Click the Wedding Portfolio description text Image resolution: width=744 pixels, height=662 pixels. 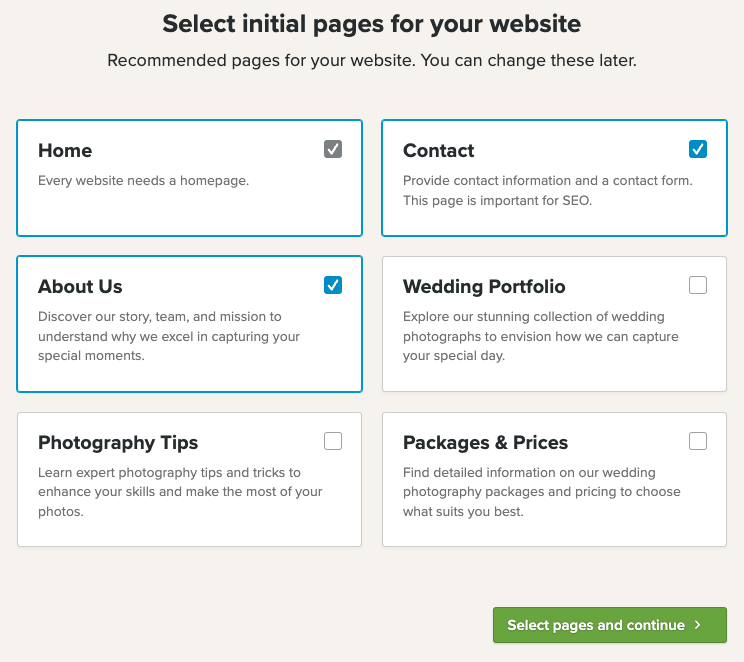540,336
